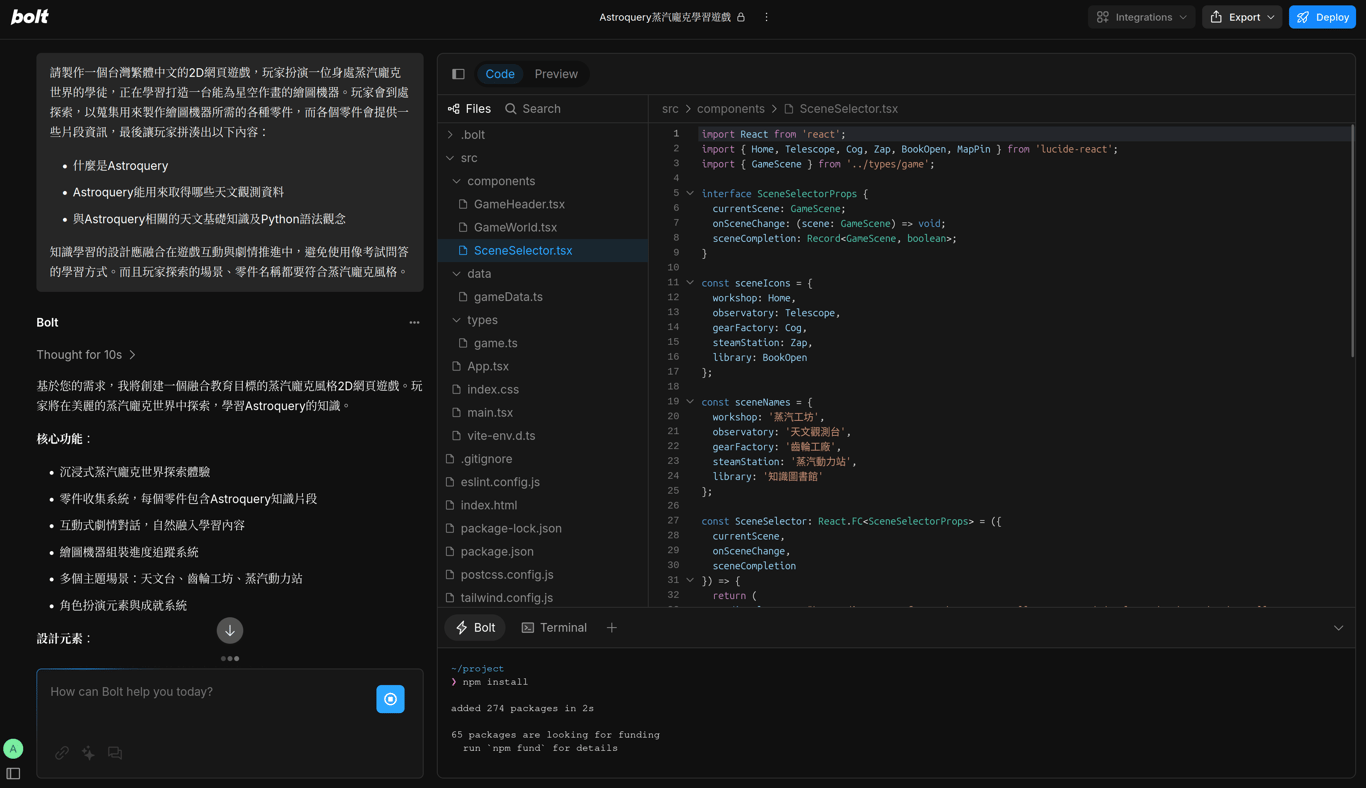This screenshot has height=788, width=1366.
Task: Click the Bolt logo in header
Action: point(30,17)
